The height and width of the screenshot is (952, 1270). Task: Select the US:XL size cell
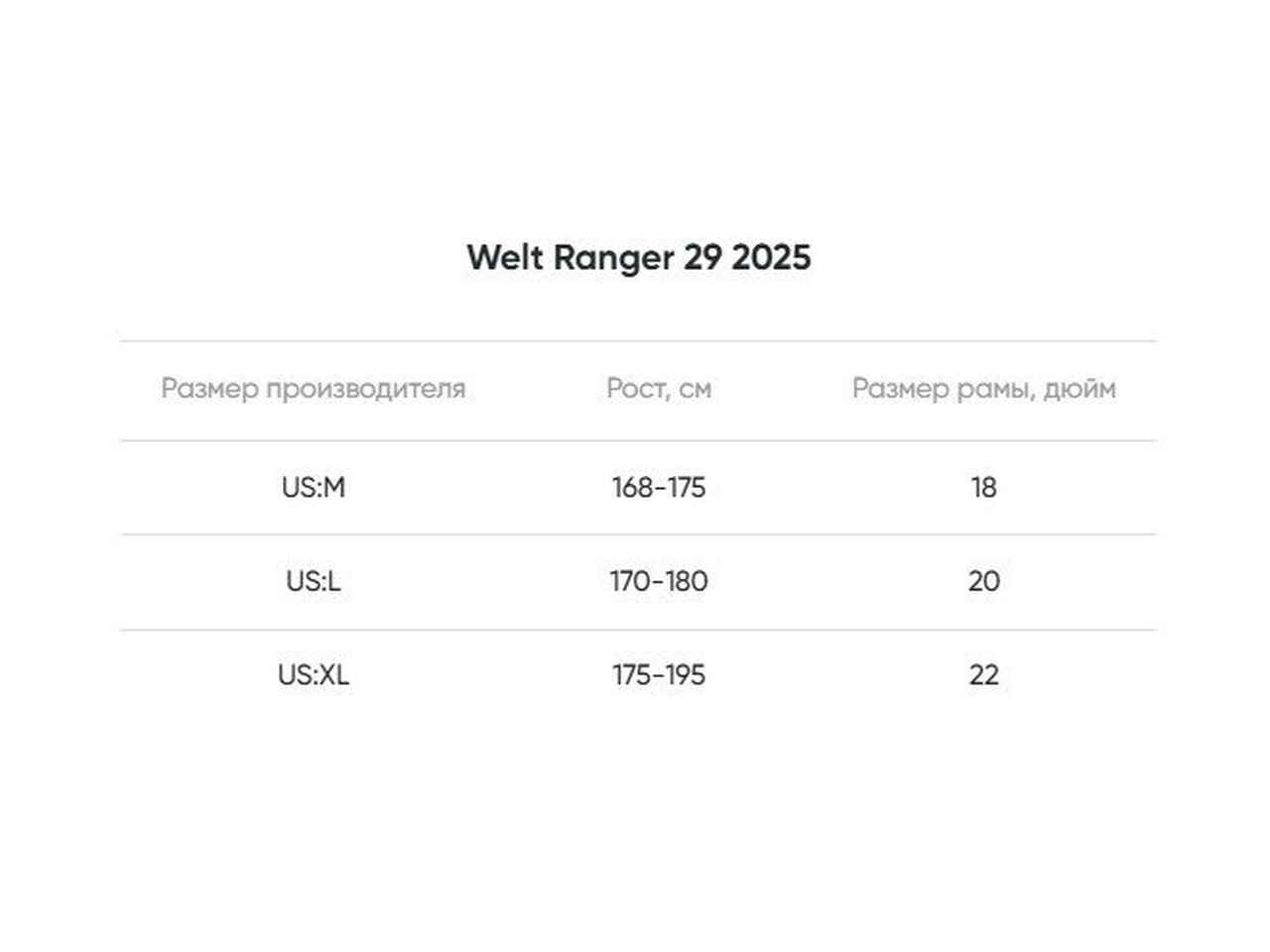(313, 675)
